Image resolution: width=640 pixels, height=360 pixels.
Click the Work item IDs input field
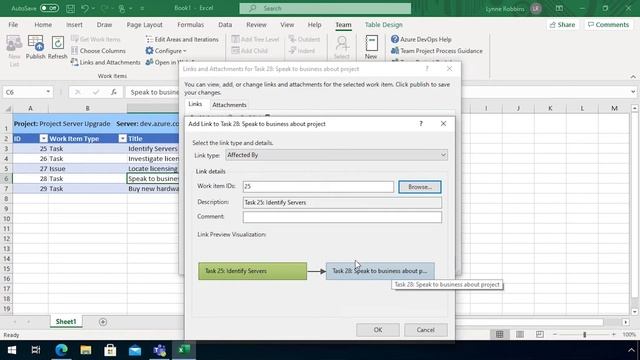tap(318, 186)
